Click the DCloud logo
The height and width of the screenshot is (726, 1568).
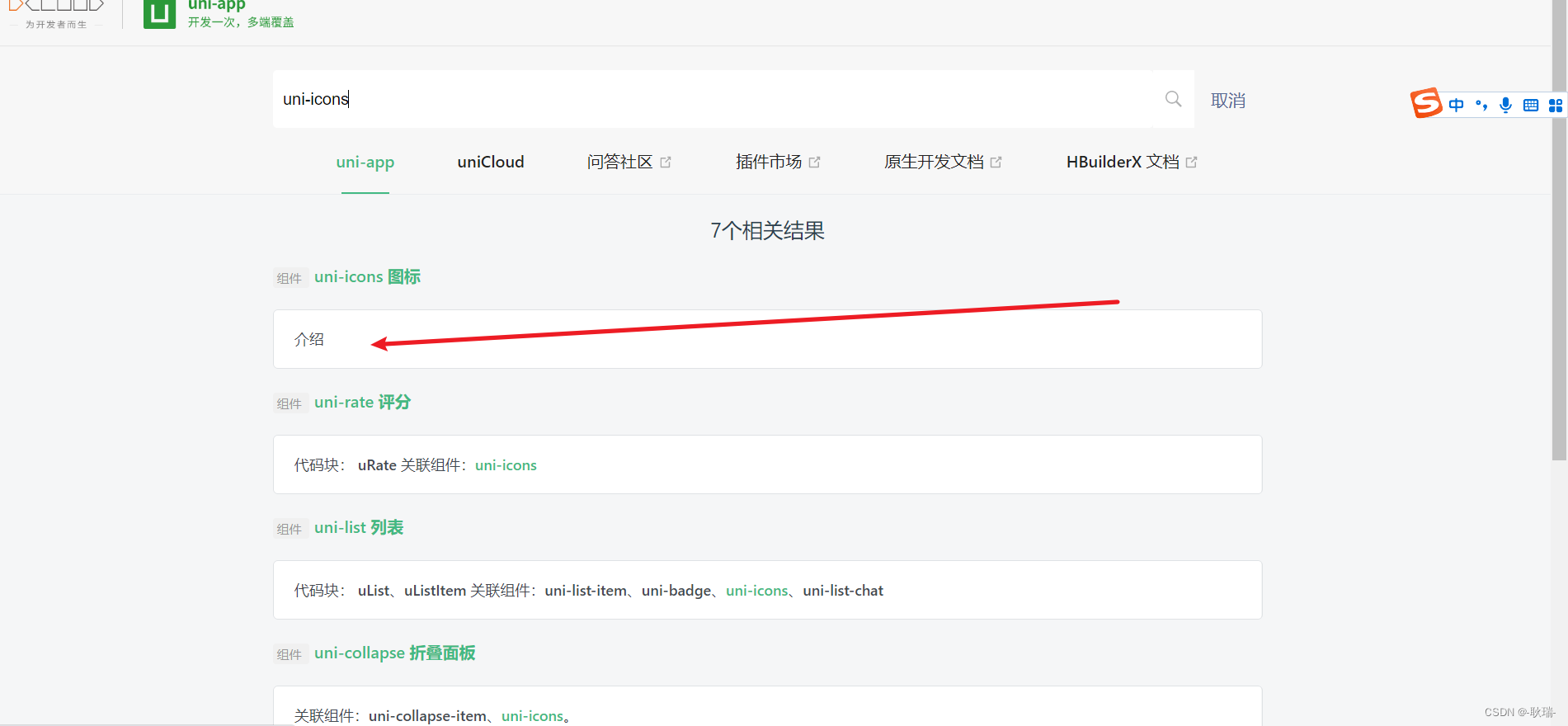56,14
